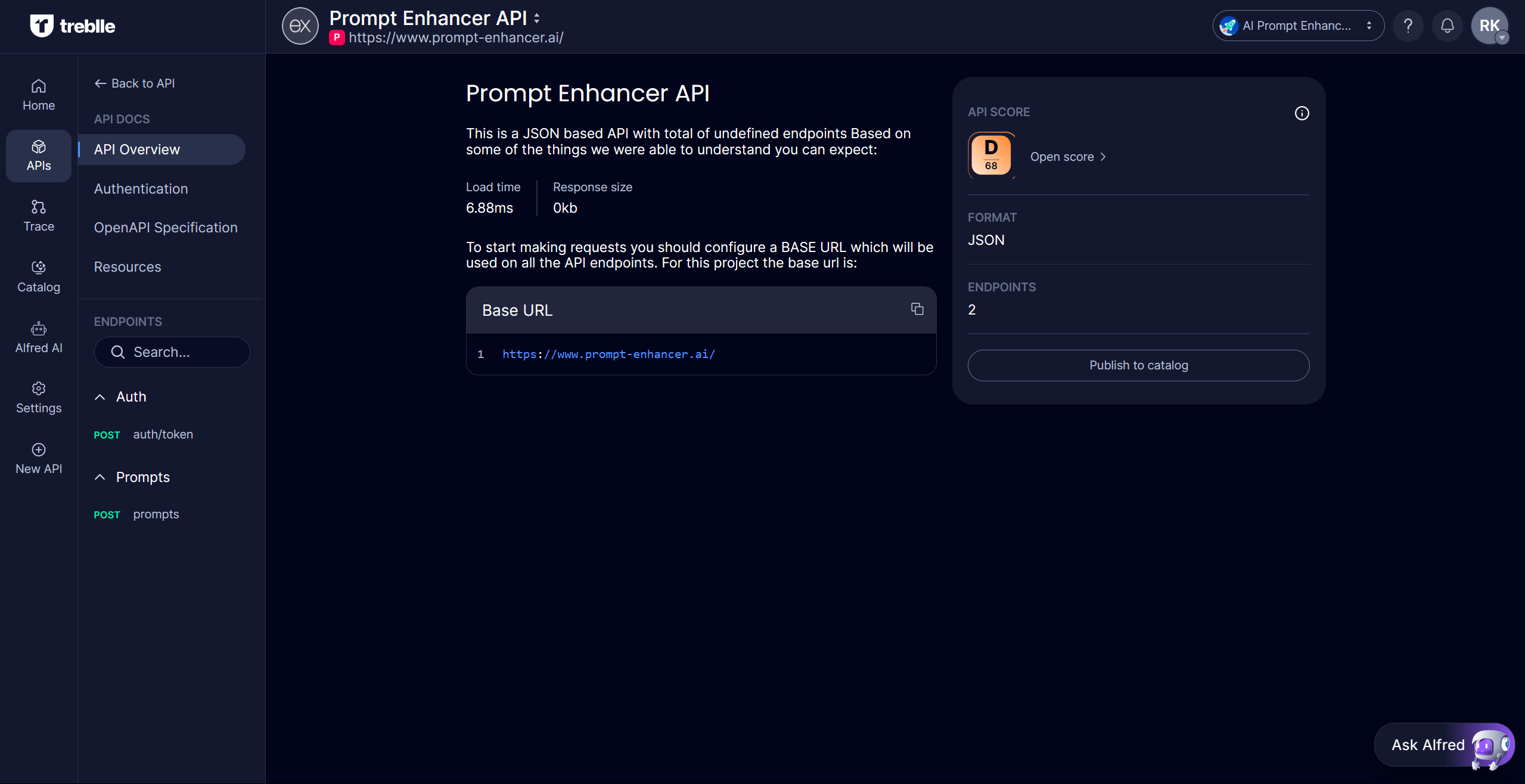The width and height of the screenshot is (1525, 784).
Task: Click the pink P badge by the URL
Action: pos(337,38)
